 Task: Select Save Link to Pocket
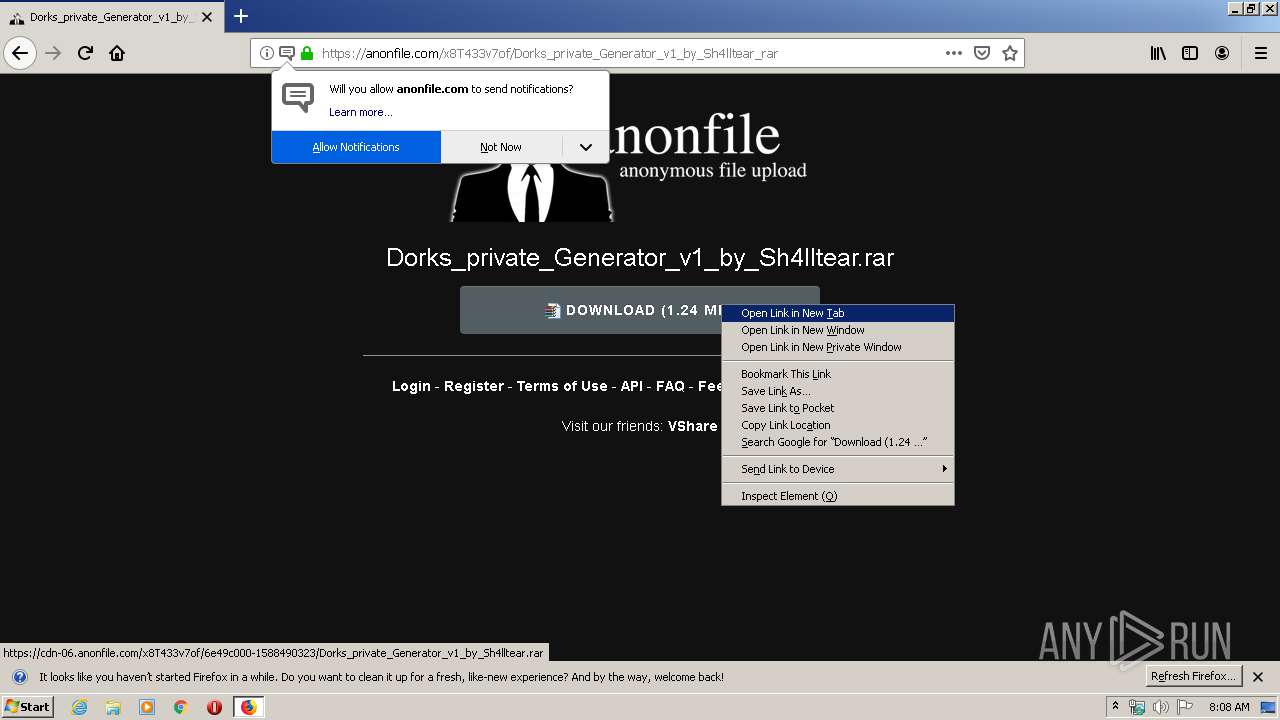coord(838,408)
